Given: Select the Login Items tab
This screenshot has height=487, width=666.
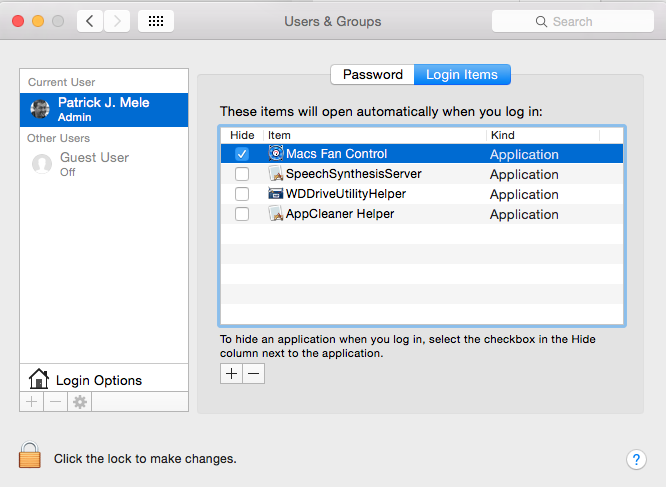Looking at the screenshot, I should (462, 75).
